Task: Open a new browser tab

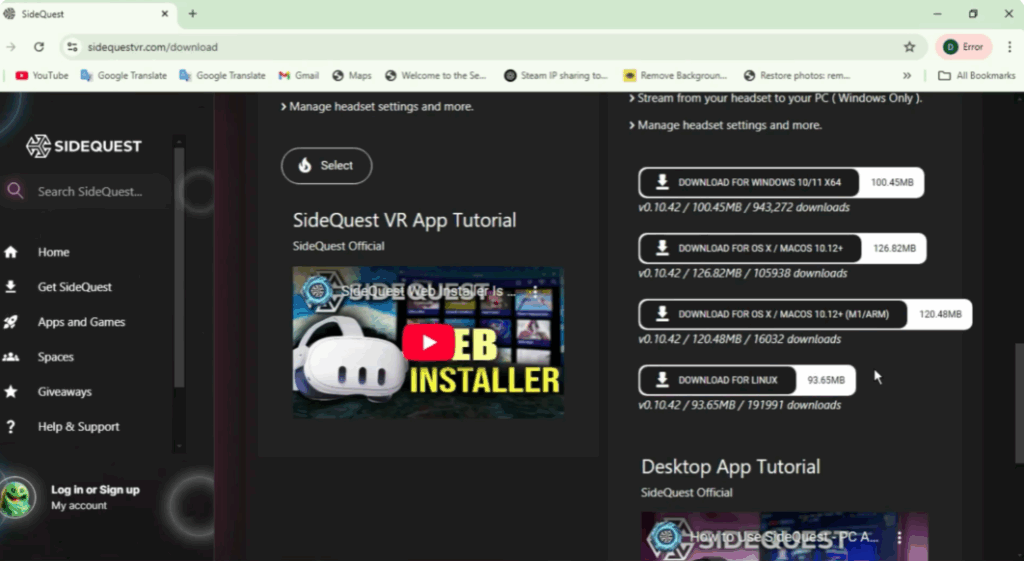Action: click(x=192, y=14)
